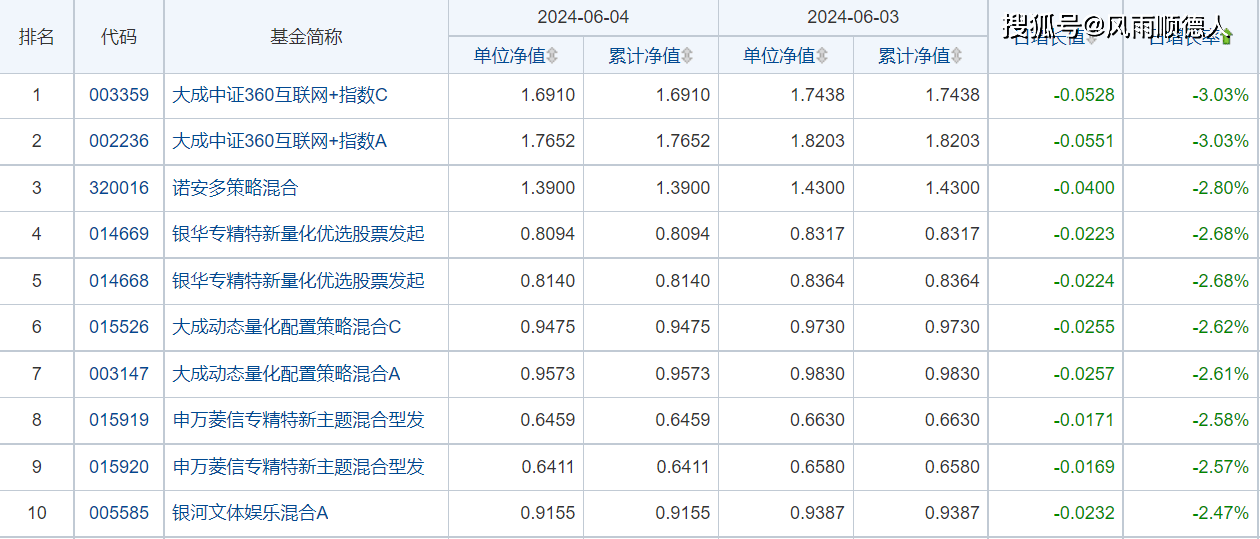Select the -0.0232 daily change value
The height and width of the screenshot is (539, 1260).
1084,513
